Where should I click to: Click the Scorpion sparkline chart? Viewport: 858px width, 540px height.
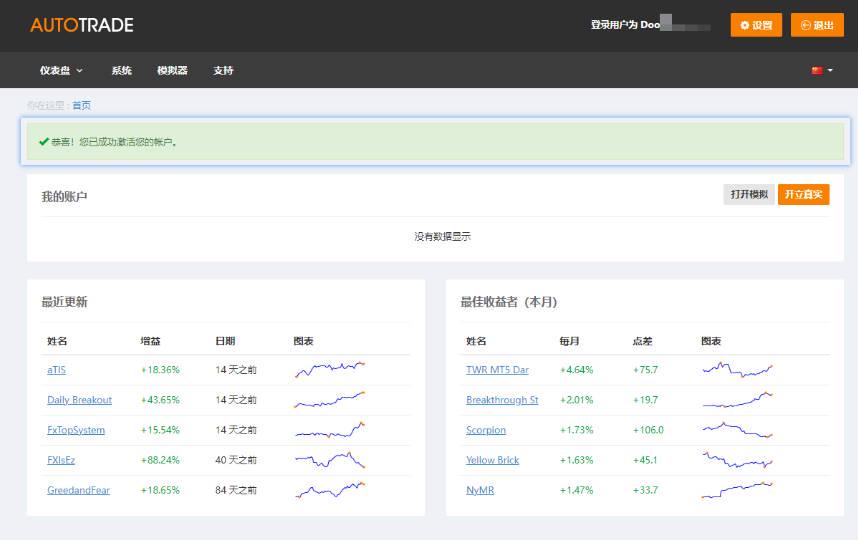[x=738, y=429]
